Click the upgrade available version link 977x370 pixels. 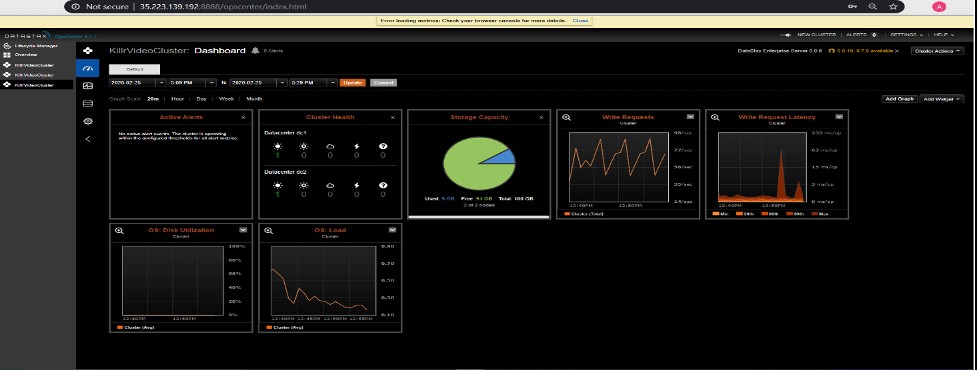[x=865, y=51]
